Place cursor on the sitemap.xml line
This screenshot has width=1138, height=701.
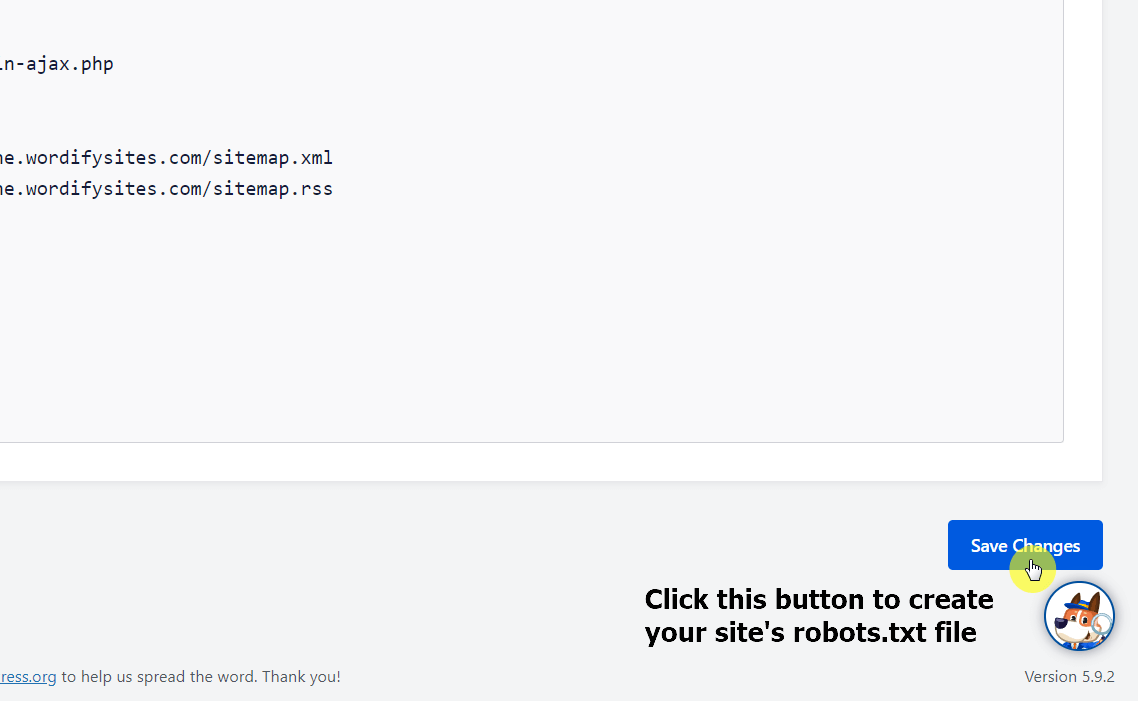[165, 157]
